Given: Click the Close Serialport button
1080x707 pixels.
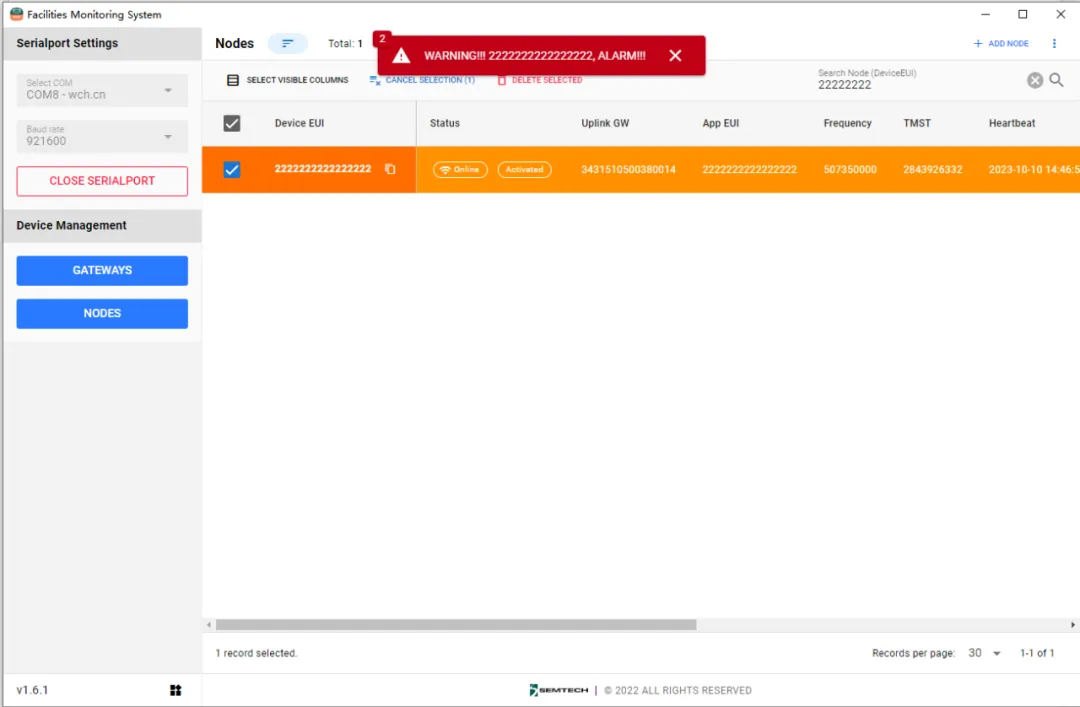Looking at the screenshot, I should (102, 181).
